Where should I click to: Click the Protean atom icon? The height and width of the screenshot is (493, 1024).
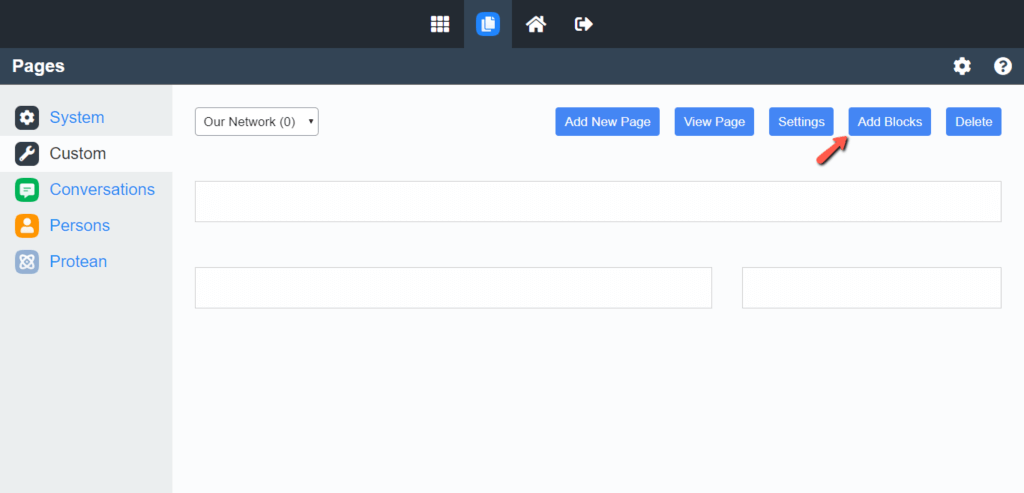(27, 262)
